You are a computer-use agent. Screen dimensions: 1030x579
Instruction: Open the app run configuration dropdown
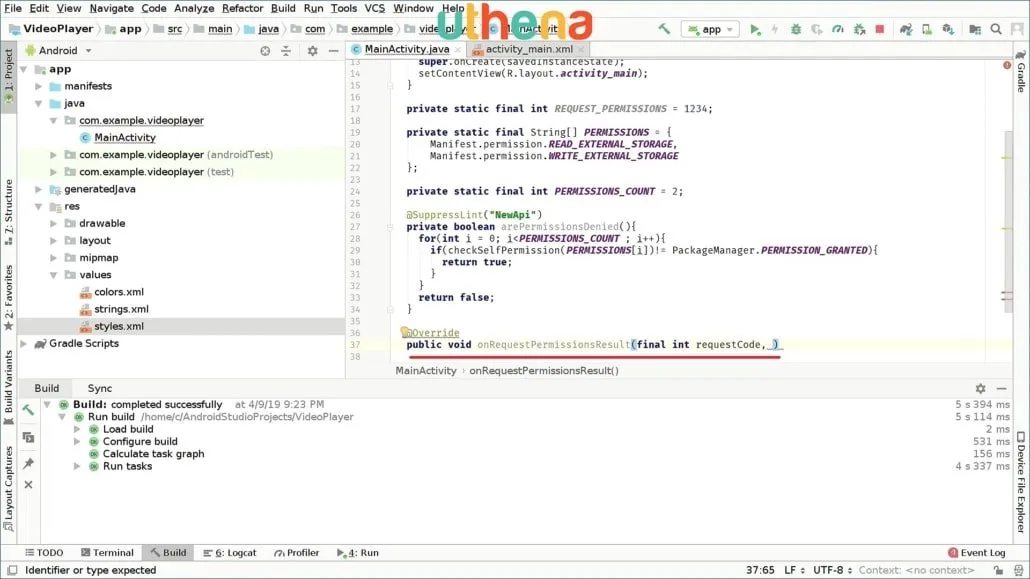[x=711, y=29]
